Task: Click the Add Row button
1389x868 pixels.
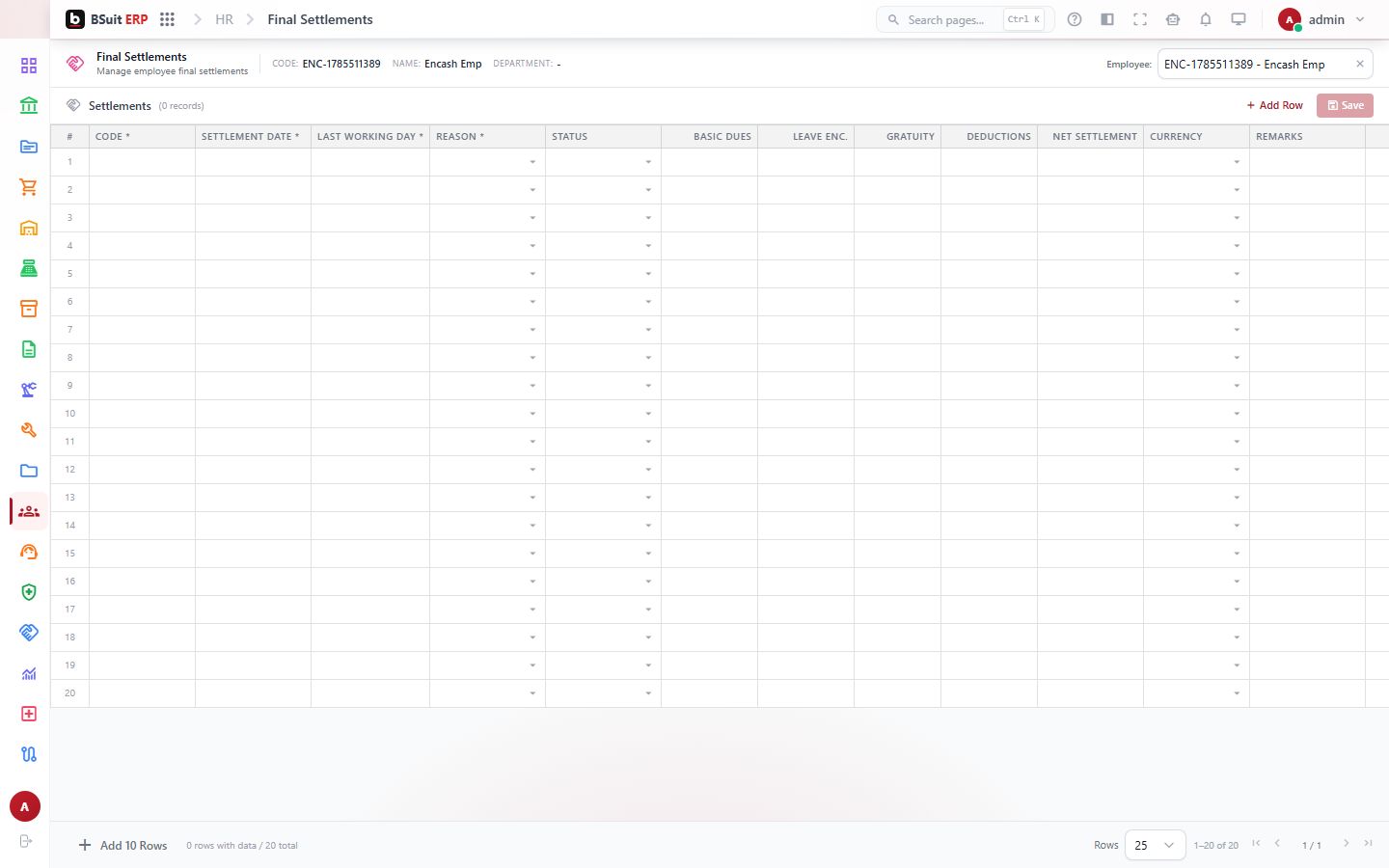Action: 1274,105
